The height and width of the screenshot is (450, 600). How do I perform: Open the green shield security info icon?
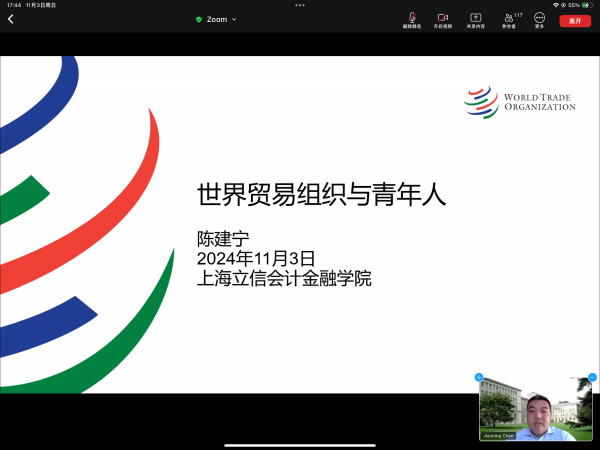click(x=199, y=19)
